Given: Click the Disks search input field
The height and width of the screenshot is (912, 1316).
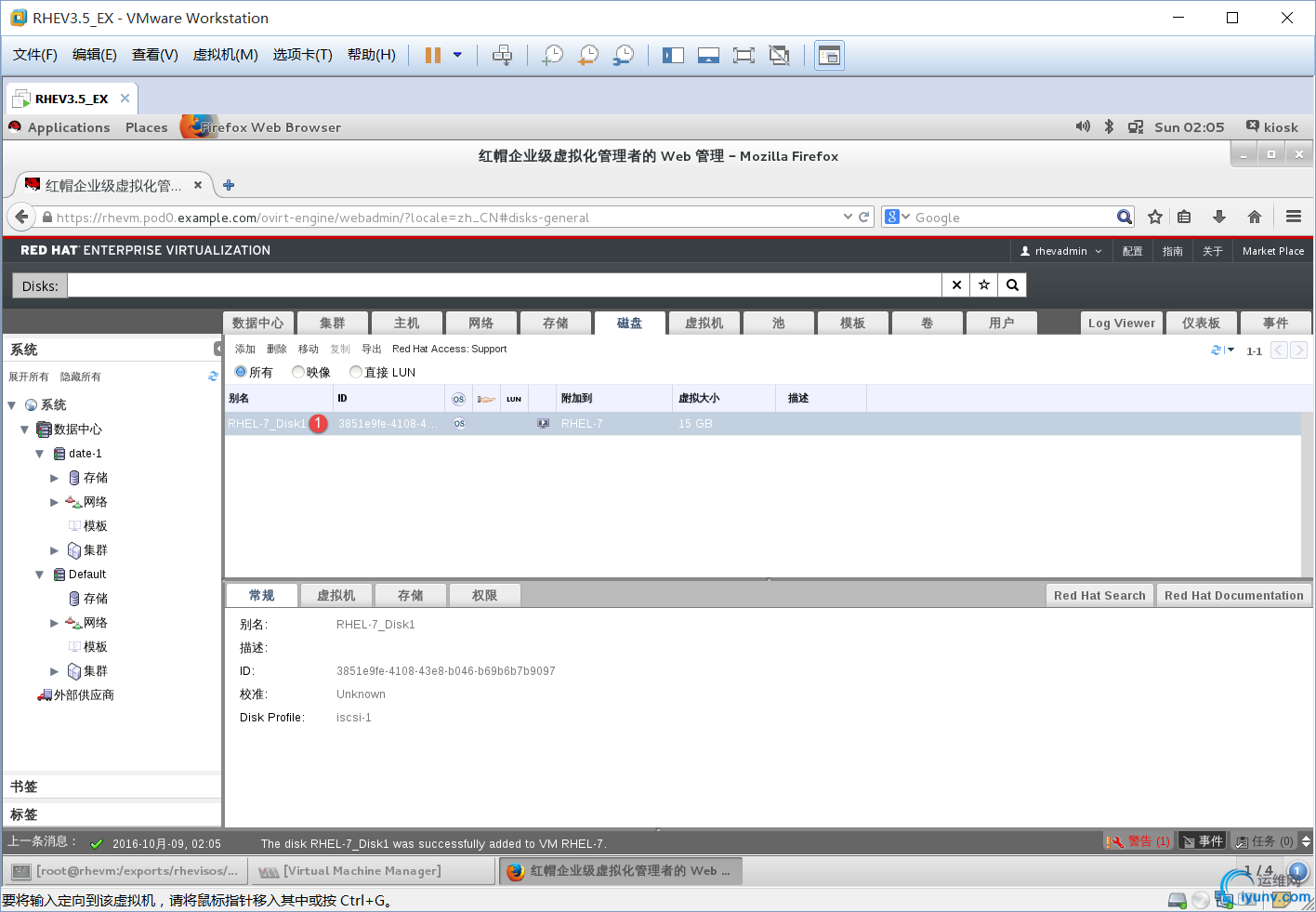Looking at the screenshot, I should point(505,285).
